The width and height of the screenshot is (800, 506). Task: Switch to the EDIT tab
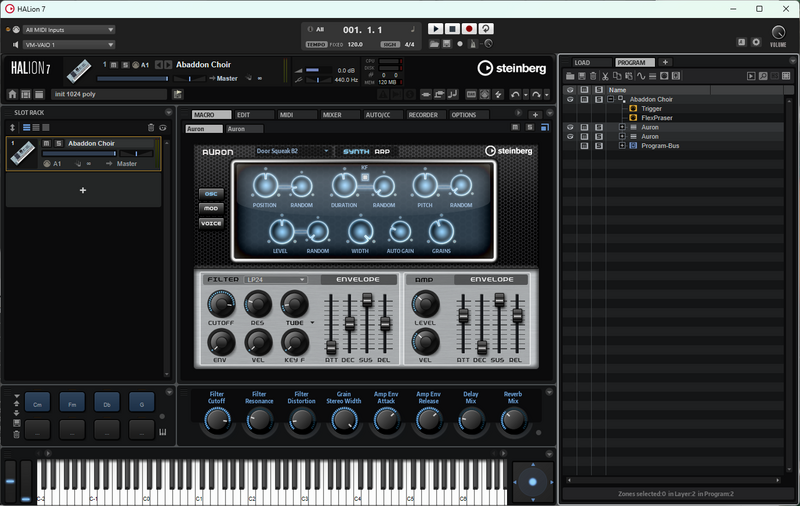click(x=254, y=115)
